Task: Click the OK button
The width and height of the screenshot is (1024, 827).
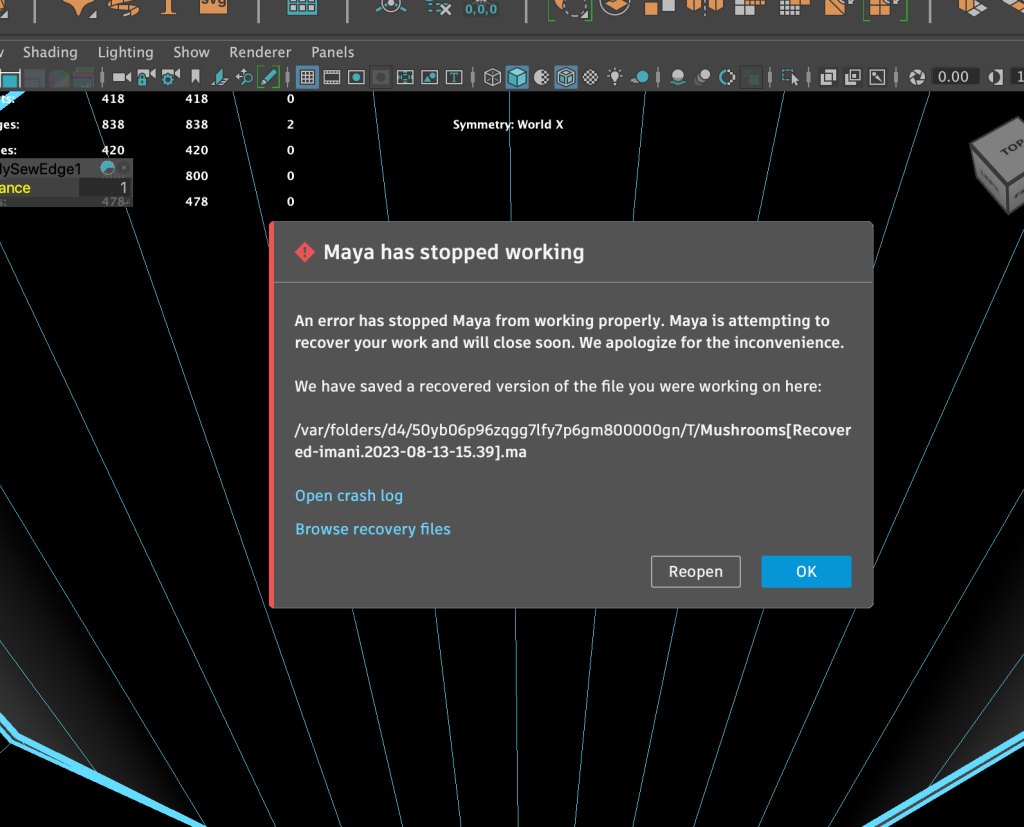Action: pos(806,572)
